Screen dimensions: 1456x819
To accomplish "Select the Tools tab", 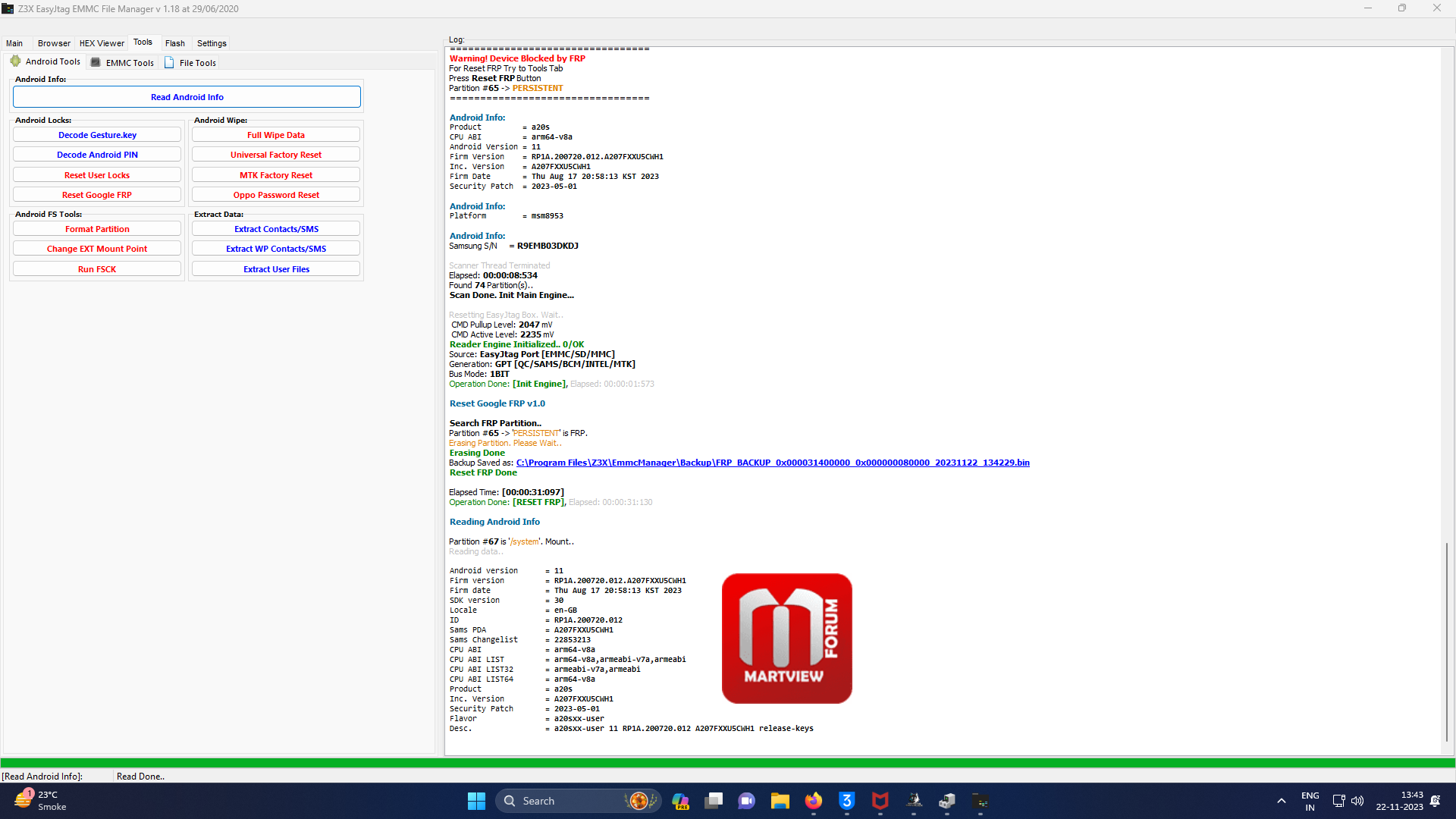I will click(x=143, y=42).
